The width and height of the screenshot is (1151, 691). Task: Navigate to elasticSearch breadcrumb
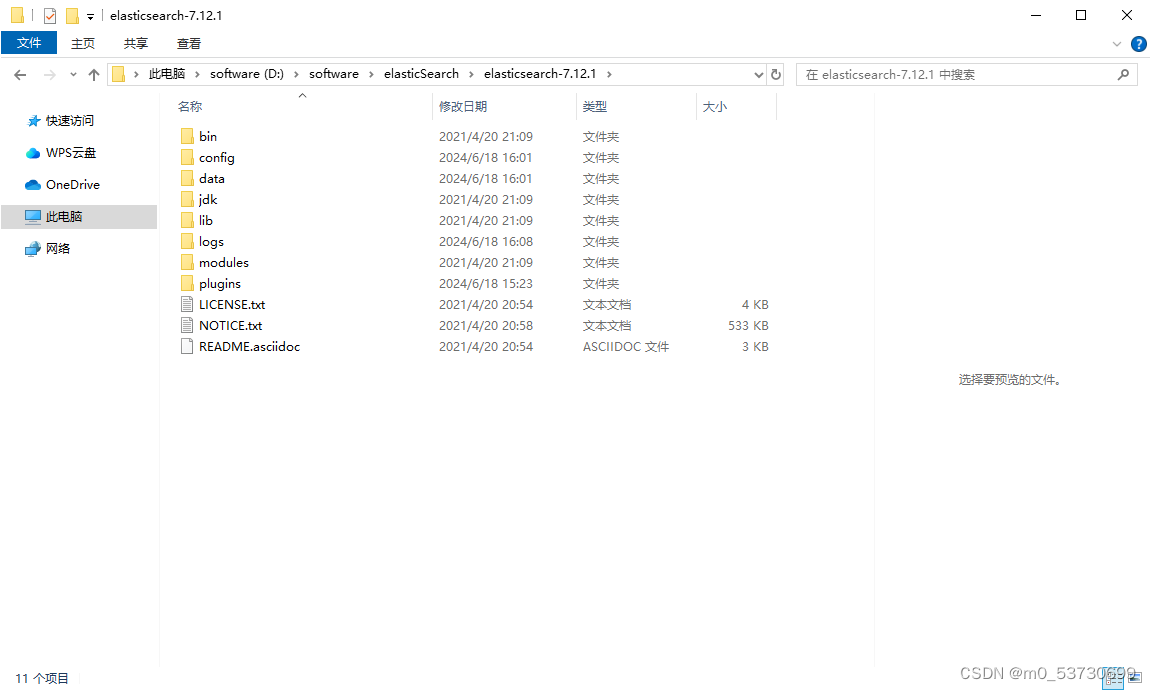tap(421, 73)
